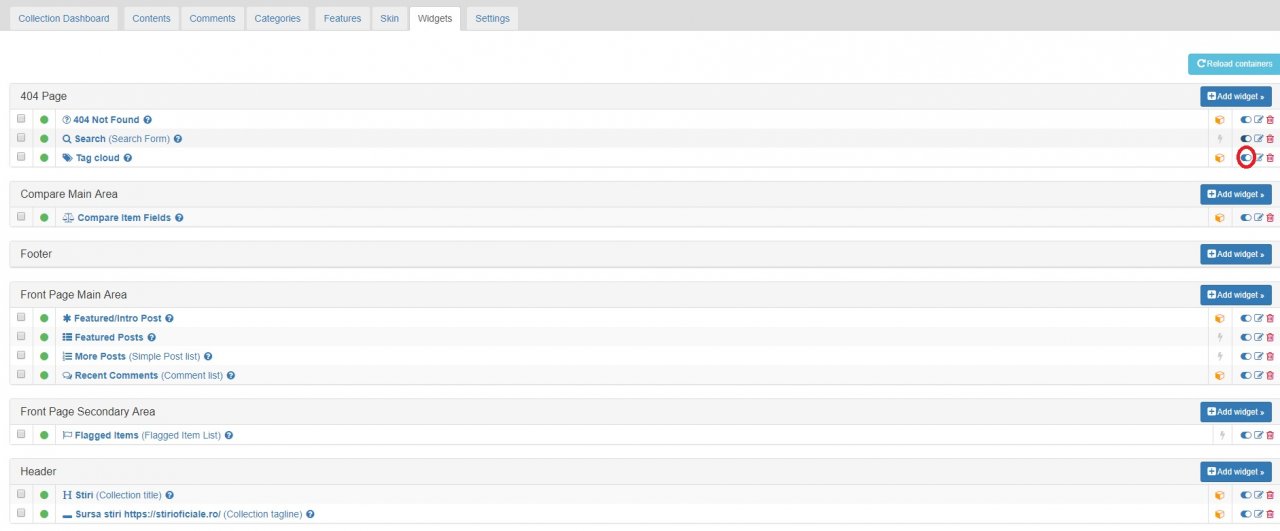Select the Tag cloud row checkbox
The image size is (1280, 531).
(x=21, y=157)
